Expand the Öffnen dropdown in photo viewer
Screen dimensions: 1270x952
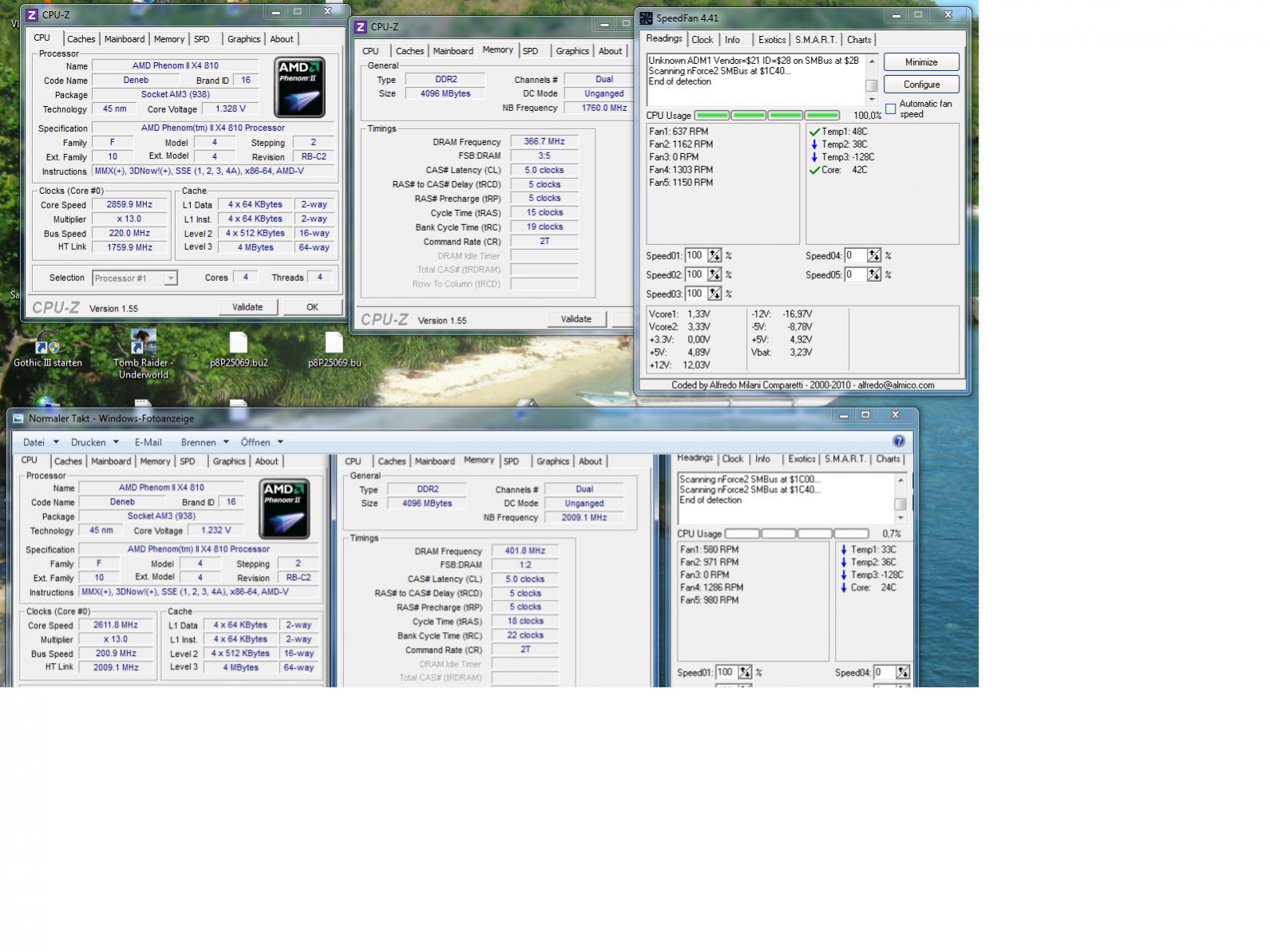(280, 442)
